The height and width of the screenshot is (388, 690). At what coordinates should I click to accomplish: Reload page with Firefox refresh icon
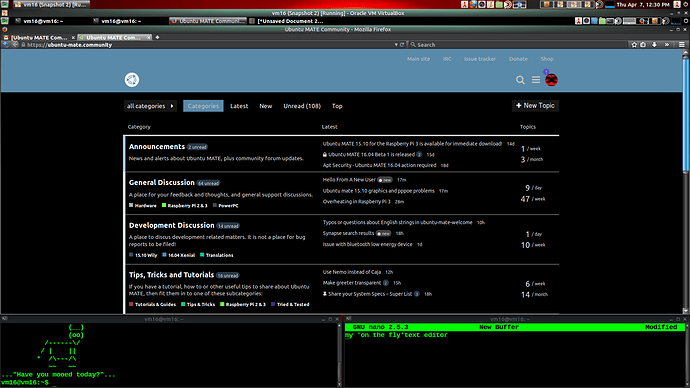402,44
